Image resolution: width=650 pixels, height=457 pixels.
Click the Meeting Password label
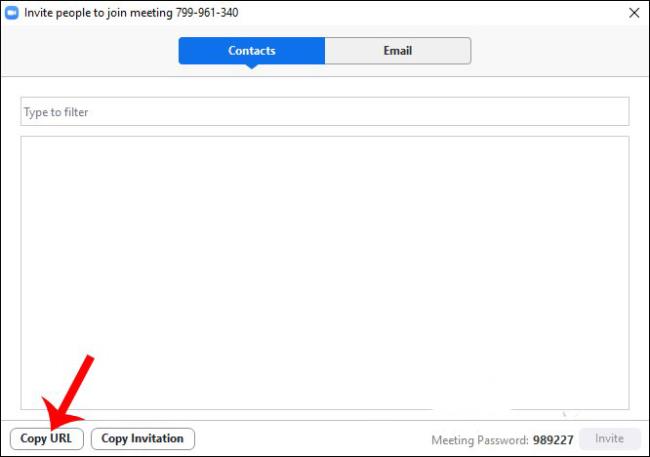[x=481, y=439]
